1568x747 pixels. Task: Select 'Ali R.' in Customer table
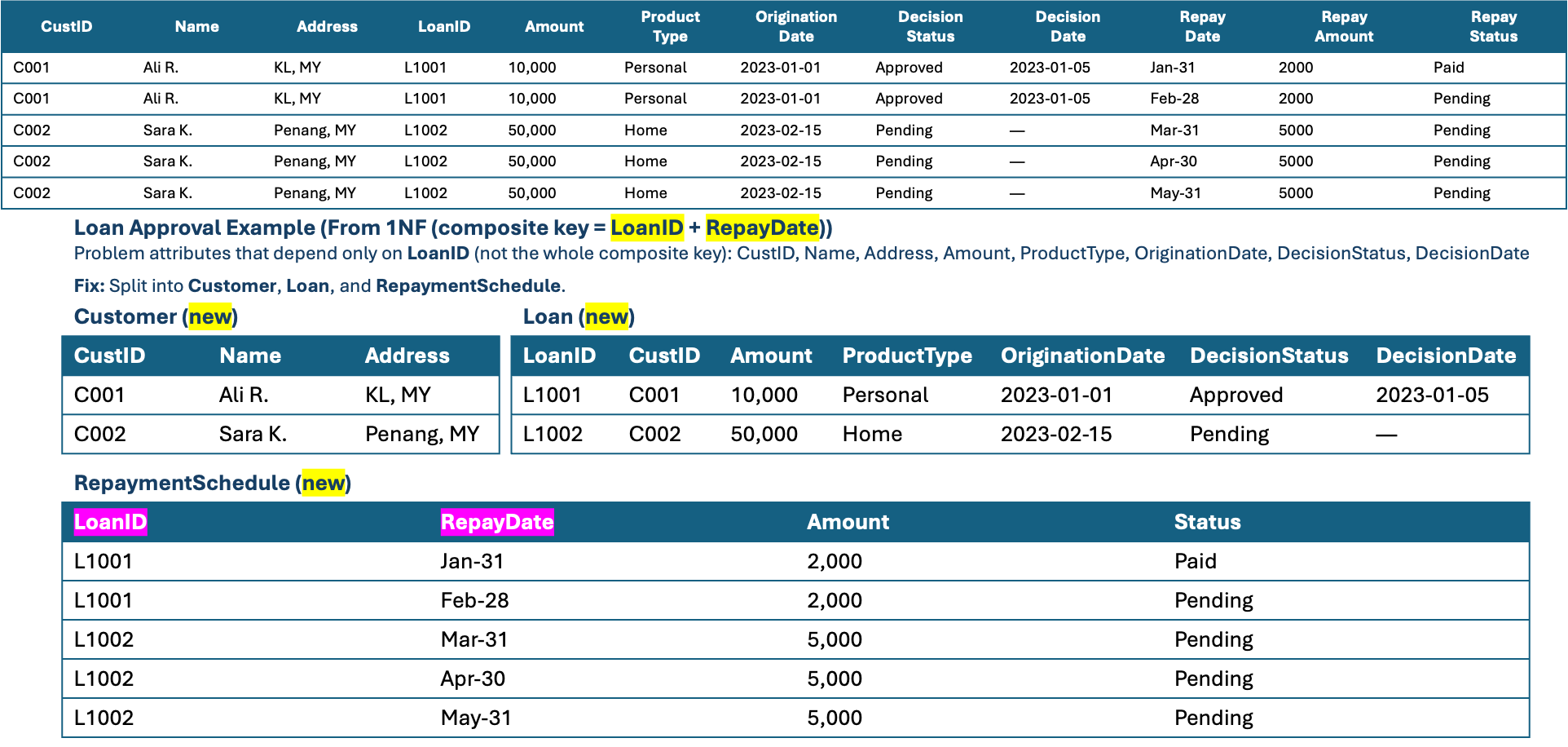[243, 396]
